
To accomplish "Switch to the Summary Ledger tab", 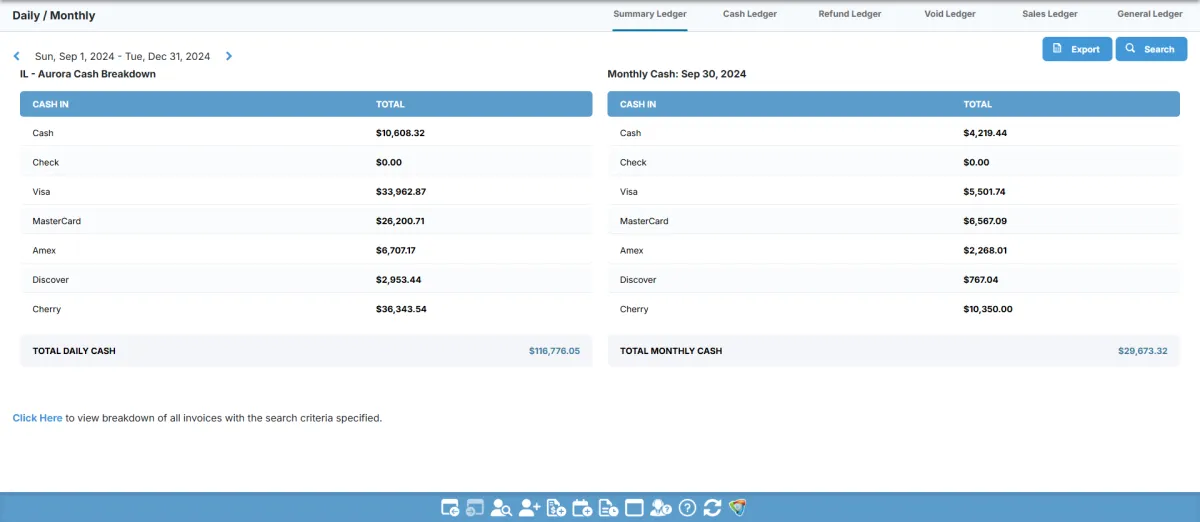I will click(x=650, y=14).
